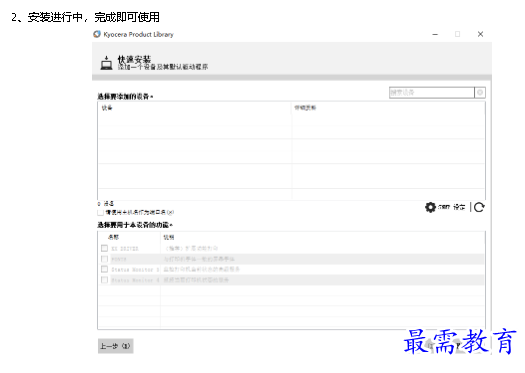
Task: Click the 名称 column header
Action: (113, 237)
